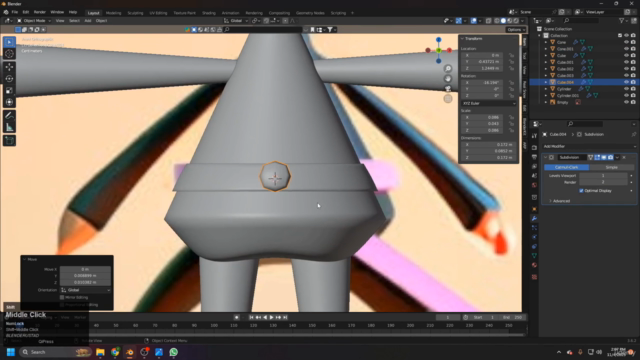This screenshot has height=360, width=640.
Task: Open the Particles properties tab icon
Action: 534,228
